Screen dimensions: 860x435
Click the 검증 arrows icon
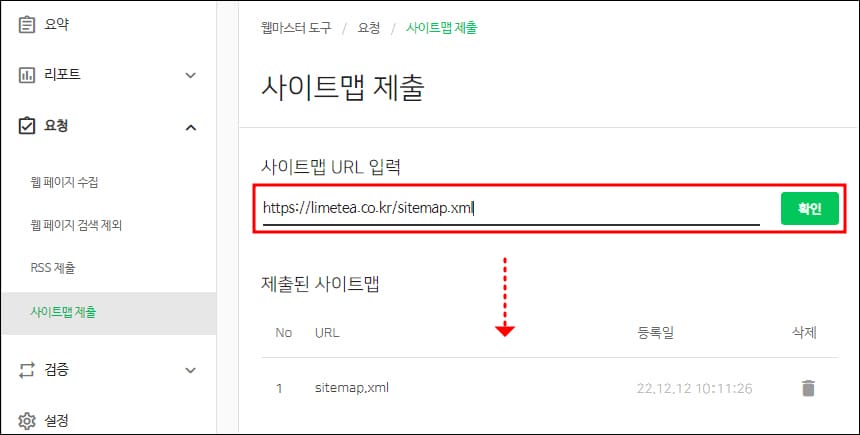pyautogui.click(x=26, y=370)
